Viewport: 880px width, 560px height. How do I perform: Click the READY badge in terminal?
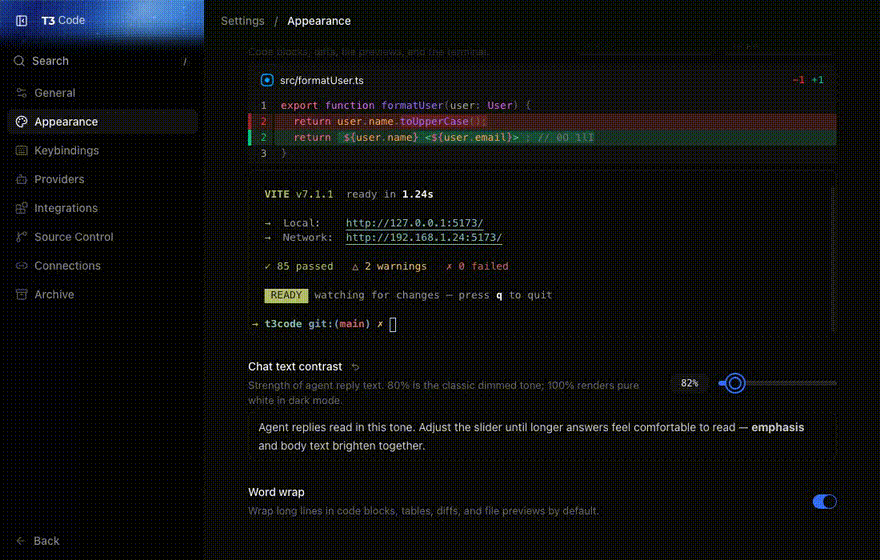click(x=286, y=295)
